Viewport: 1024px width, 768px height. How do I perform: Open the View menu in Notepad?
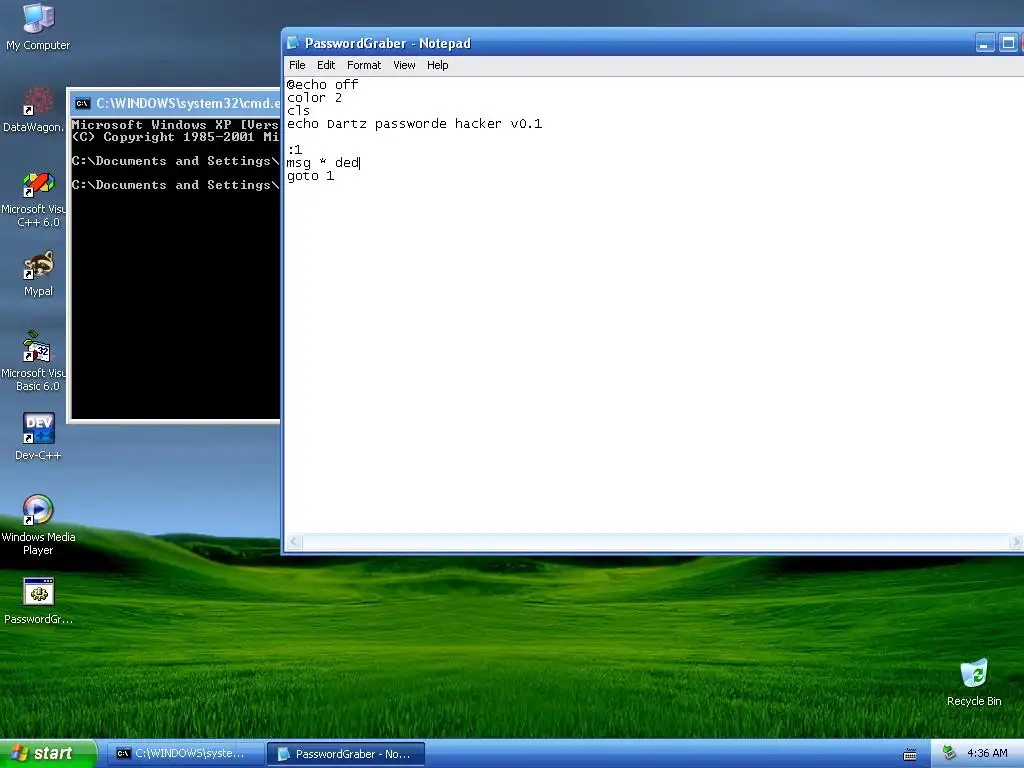pyautogui.click(x=404, y=65)
